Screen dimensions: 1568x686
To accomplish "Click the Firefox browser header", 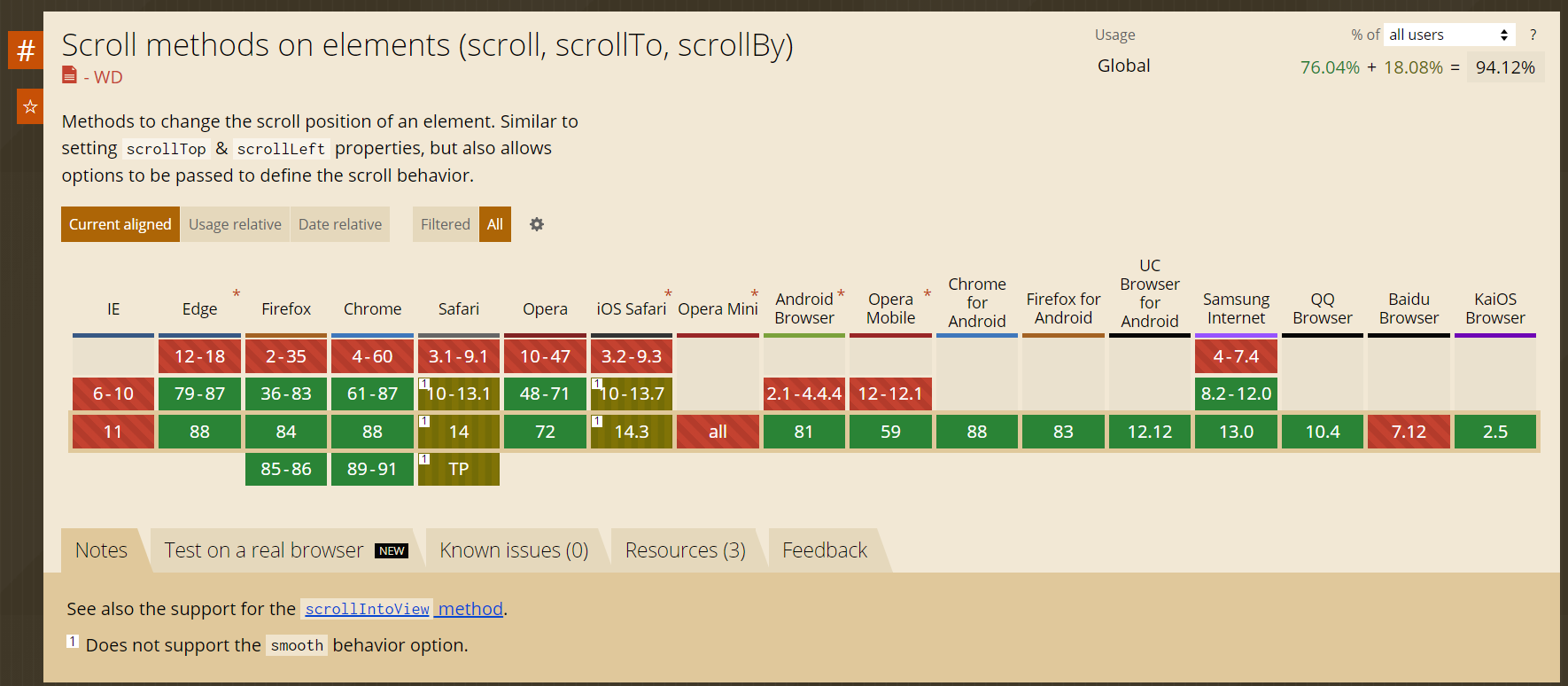I will 286,308.
